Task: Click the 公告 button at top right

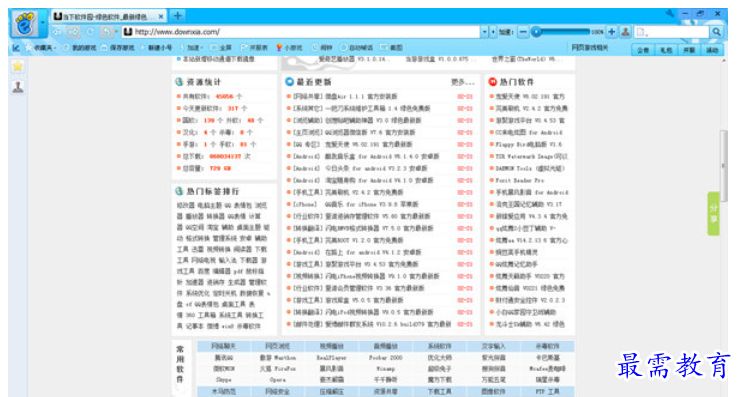Action: [x=643, y=50]
